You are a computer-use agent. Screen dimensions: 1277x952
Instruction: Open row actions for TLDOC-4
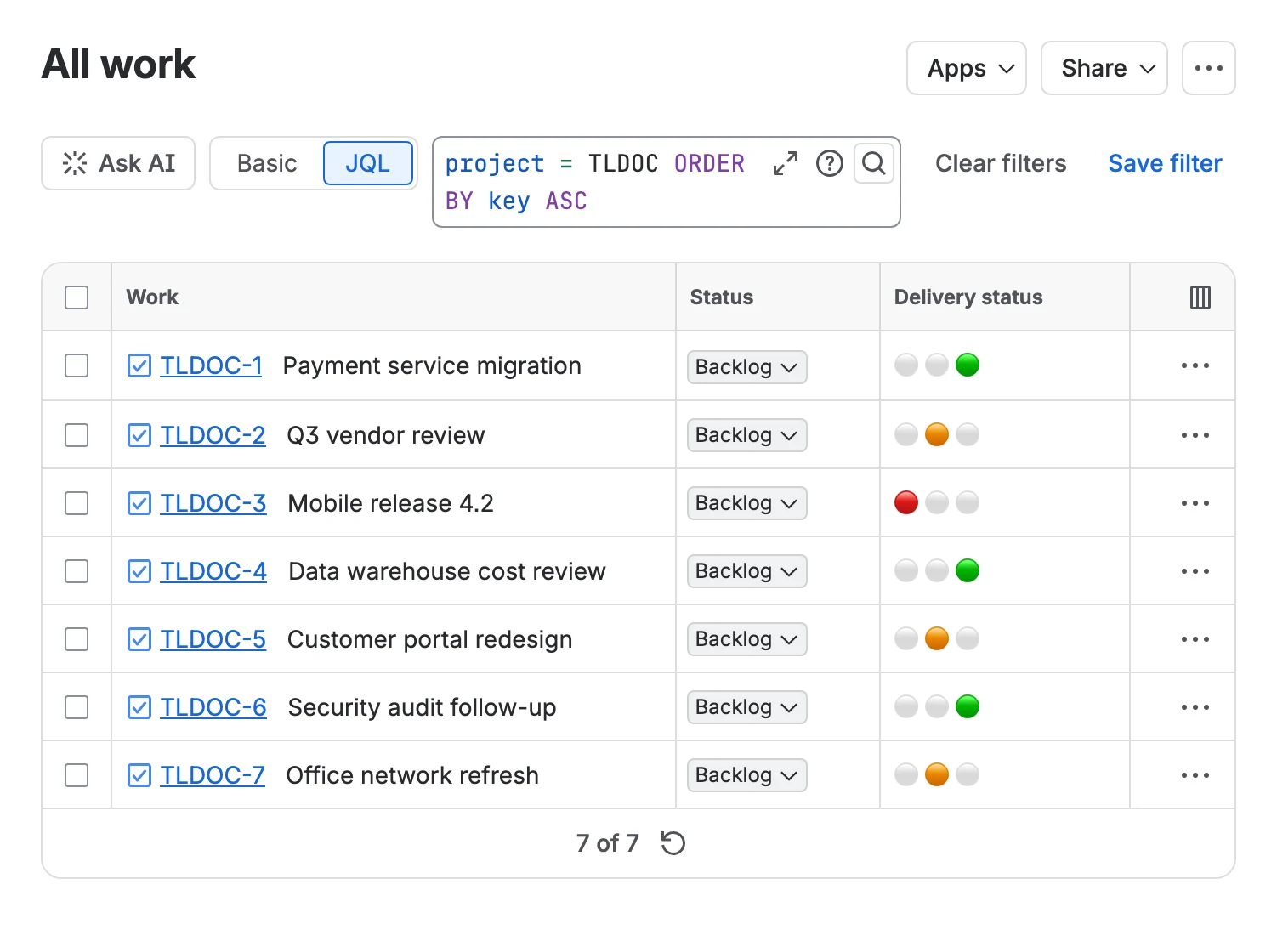[1195, 571]
